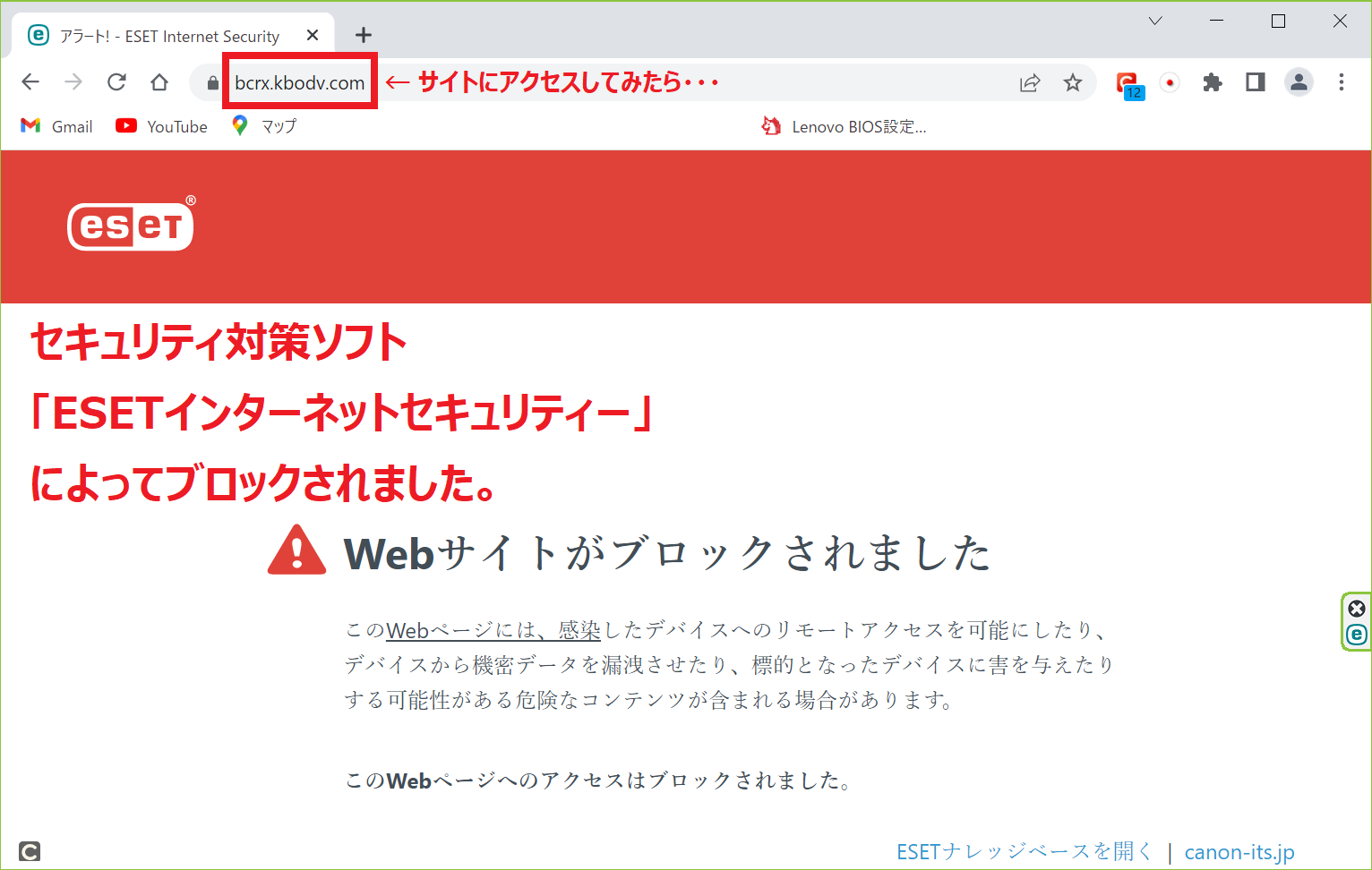Bookmark this page with star icon
The image size is (1372, 870).
(x=1072, y=83)
